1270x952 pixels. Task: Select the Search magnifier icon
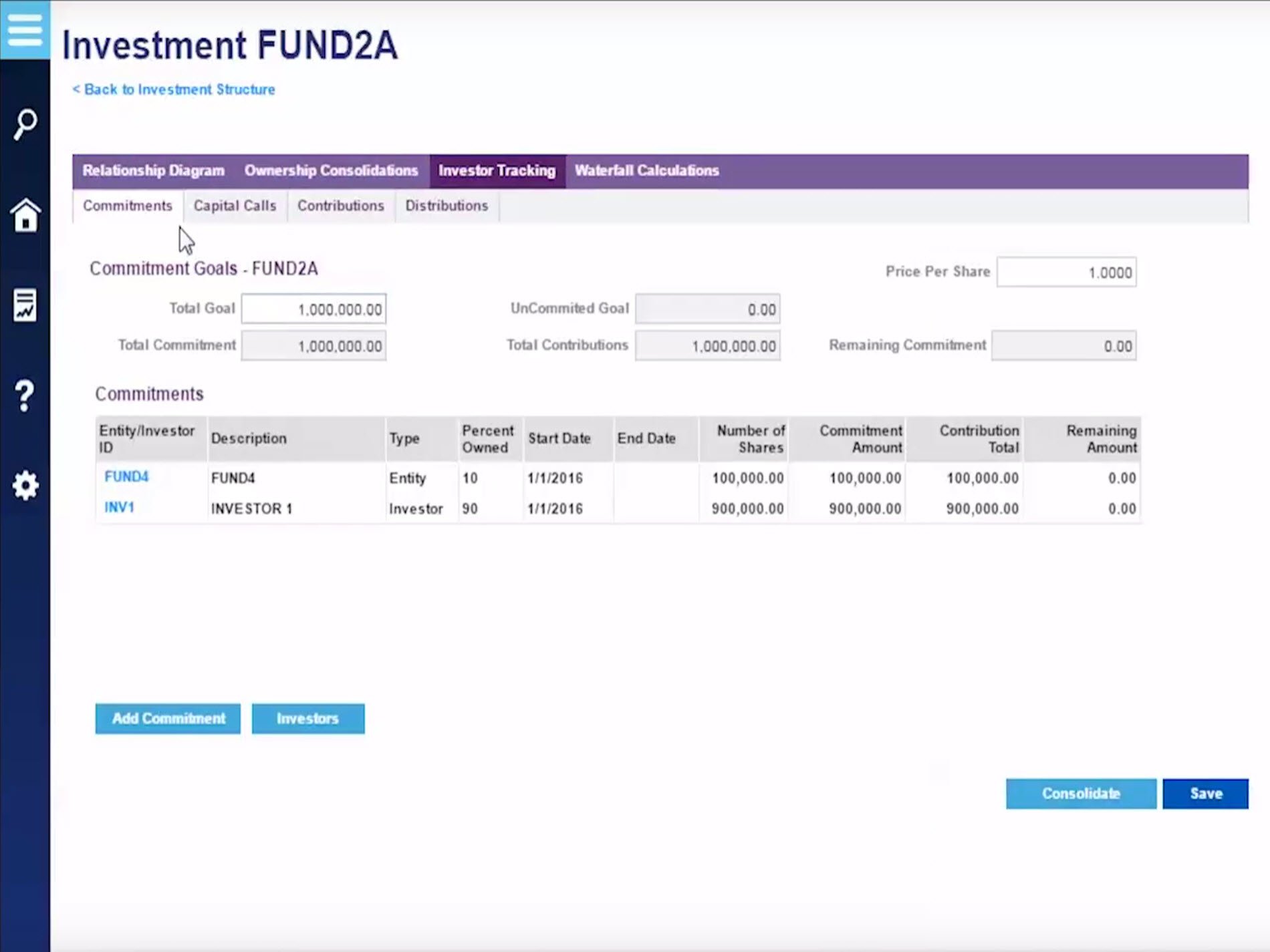[25, 123]
